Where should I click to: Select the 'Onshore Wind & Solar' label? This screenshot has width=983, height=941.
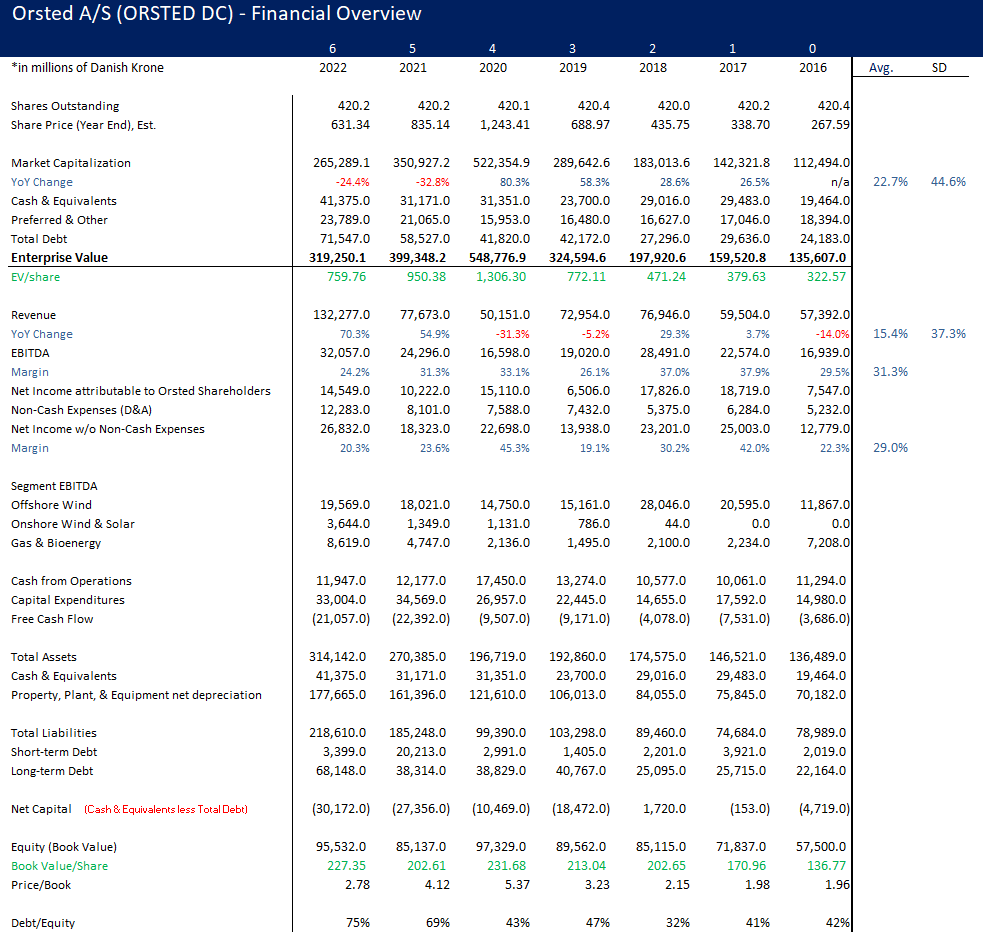73,524
